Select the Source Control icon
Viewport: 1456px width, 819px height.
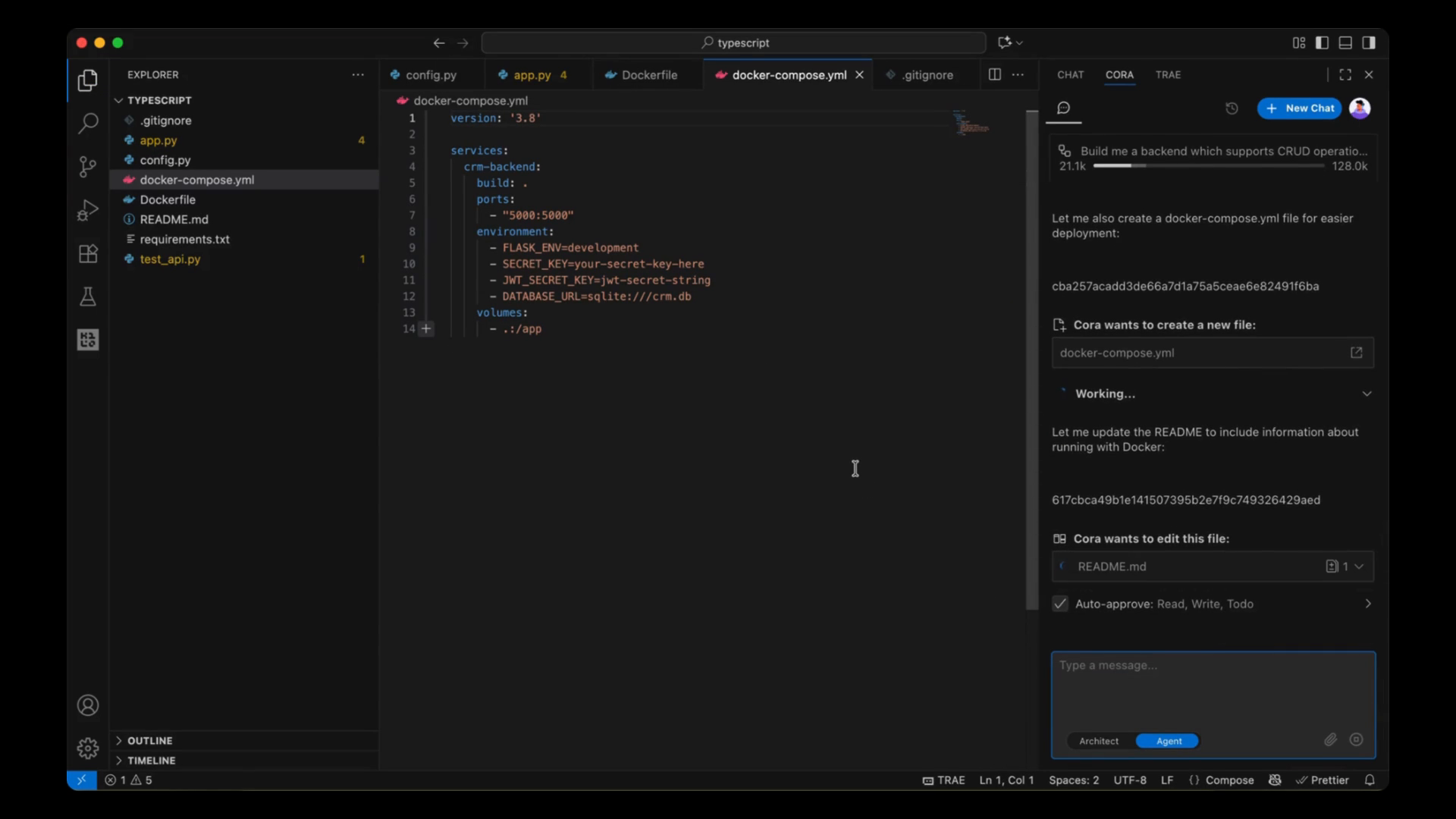pos(88,166)
